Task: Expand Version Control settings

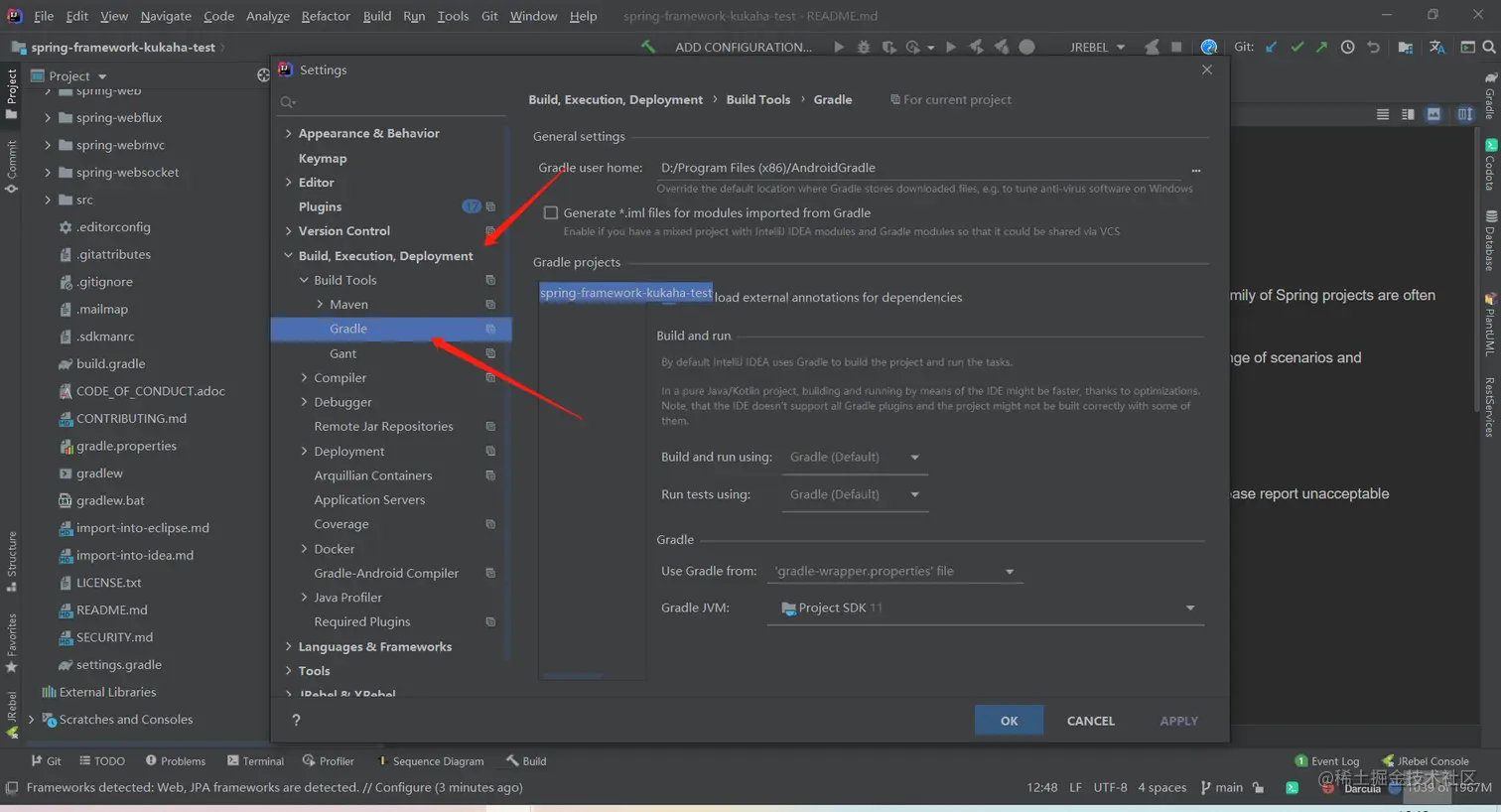Action: [289, 230]
